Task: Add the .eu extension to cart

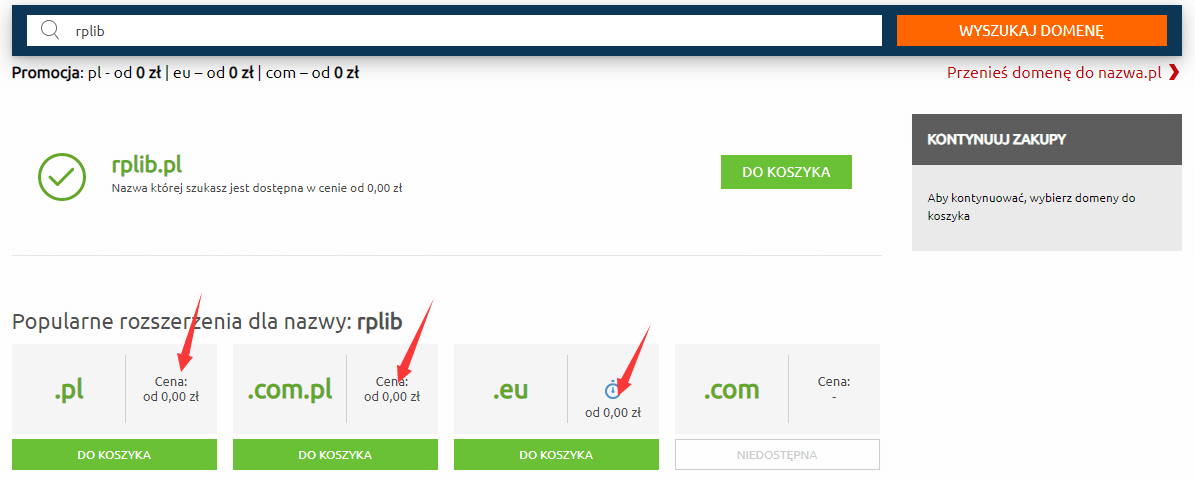Action: tap(556, 455)
